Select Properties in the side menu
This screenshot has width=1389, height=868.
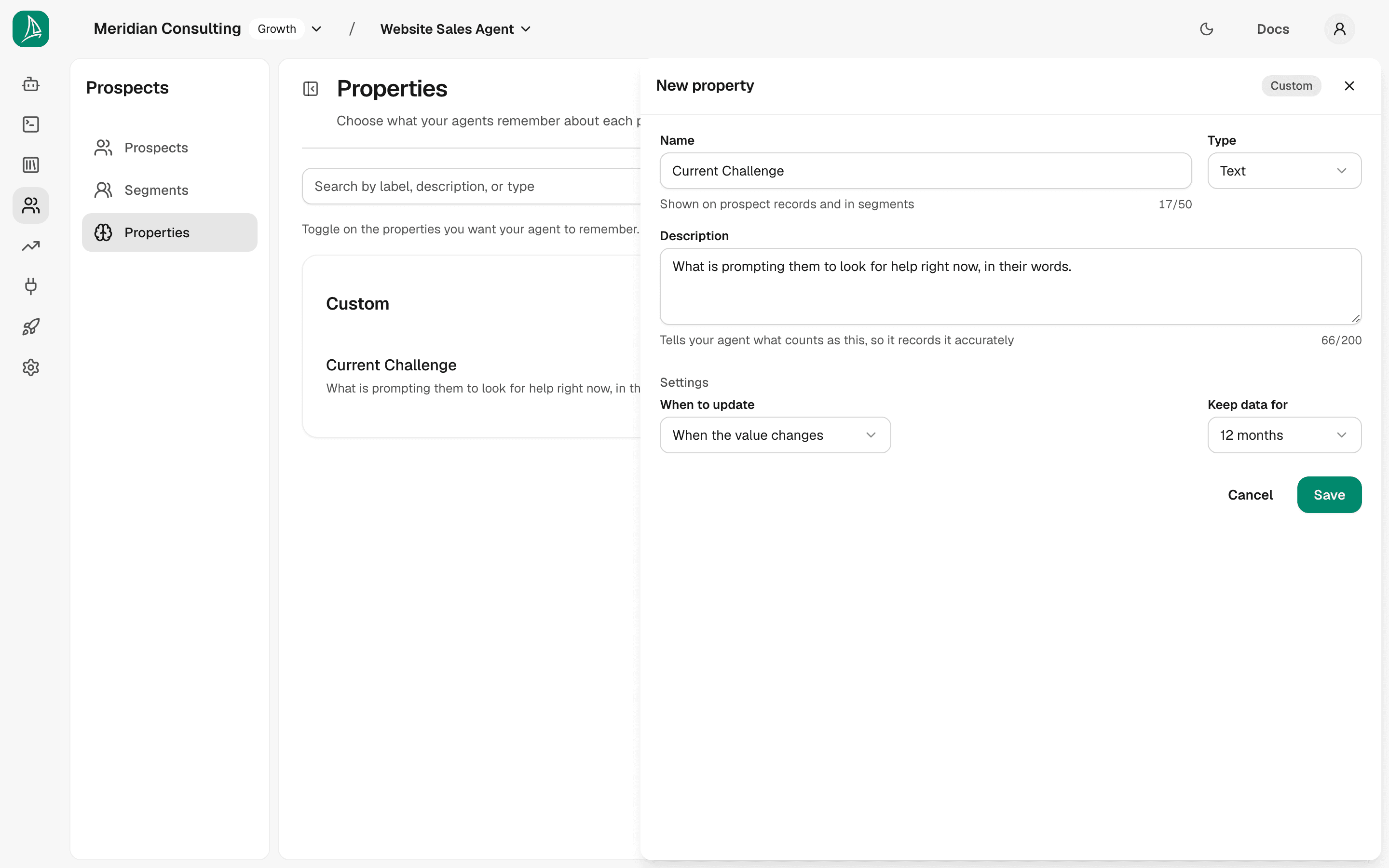tap(170, 232)
